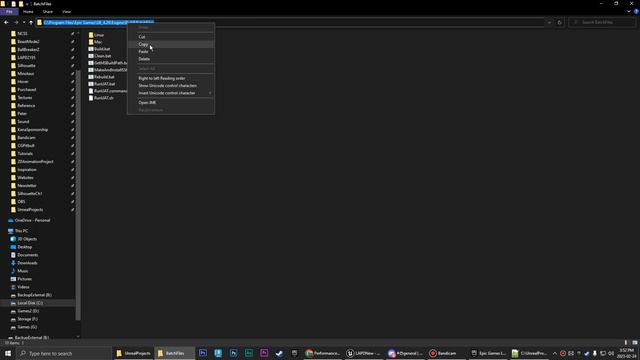Select OneDrive - Personal in the sidebar
The height and width of the screenshot is (360, 640).
[x=32, y=220]
